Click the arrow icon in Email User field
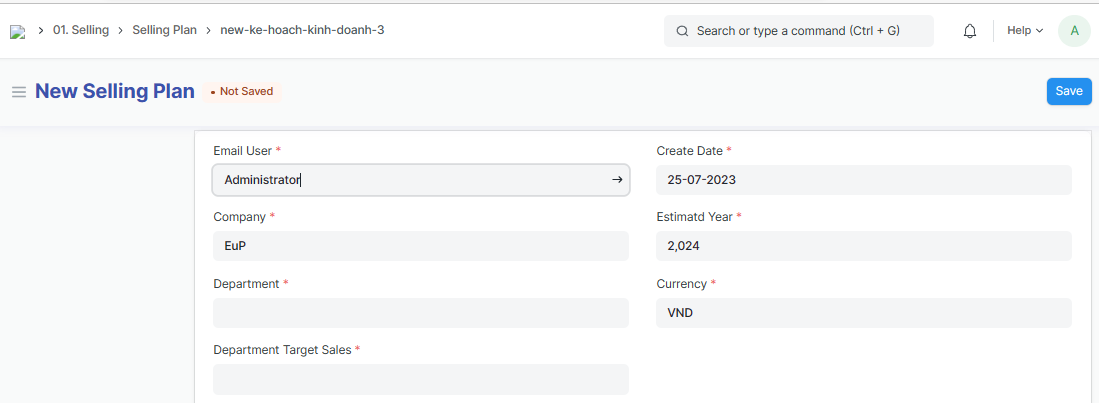This screenshot has width=1099, height=403. click(617, 180)
